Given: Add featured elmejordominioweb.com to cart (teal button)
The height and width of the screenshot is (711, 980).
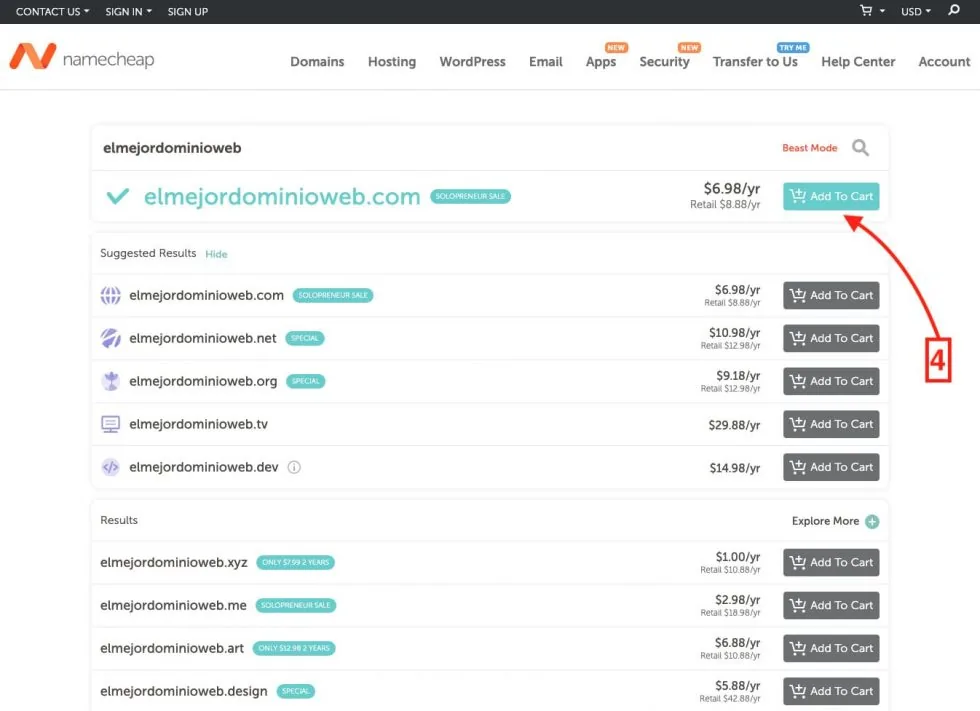Looking at the screenshot, I should click(831, 196).
